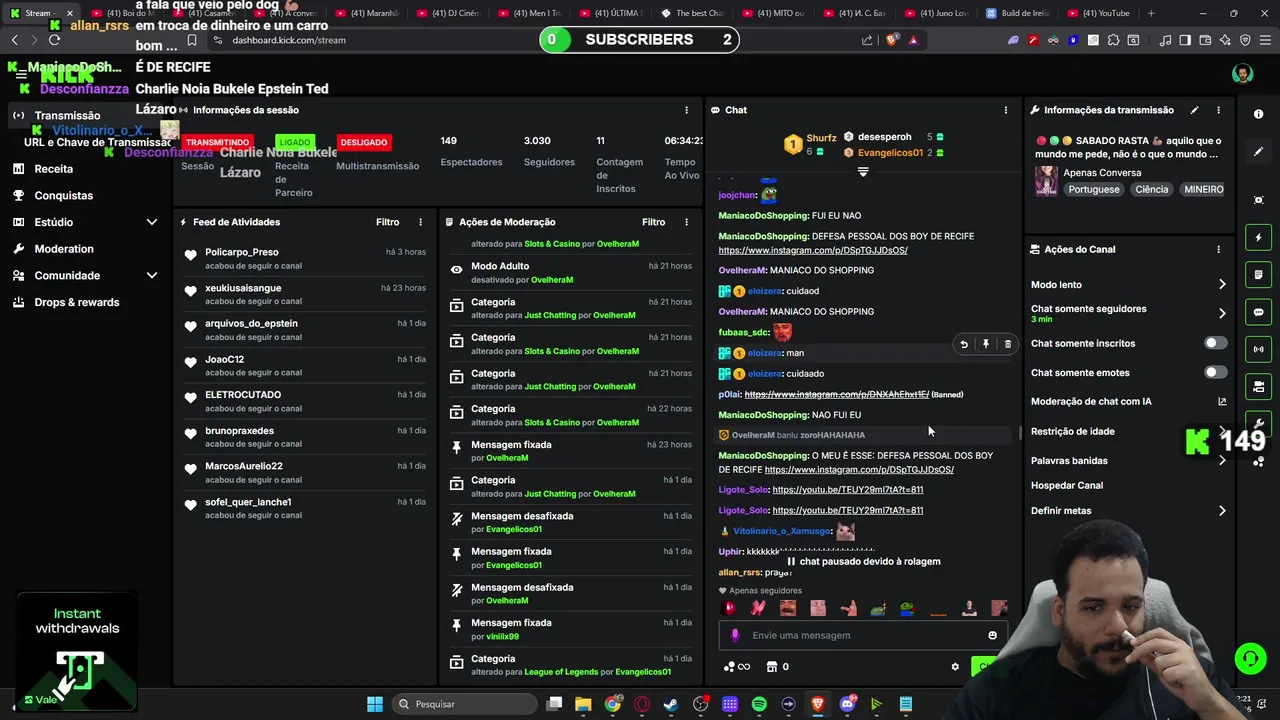The width and height of the screenshot is (1280, 720).
Task: Expand the Comunidade sidebar chevron
Action: pyautogui.click(x=152, y=275)
